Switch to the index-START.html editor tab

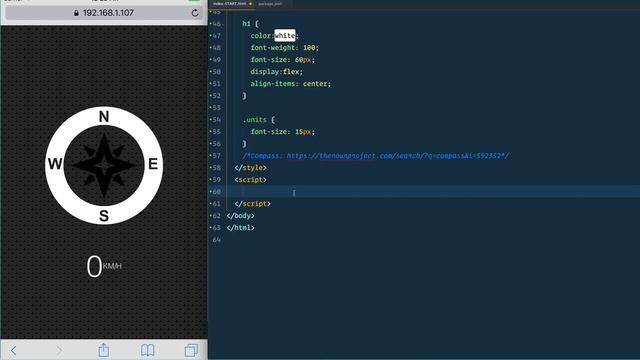pyautogui.click(x=230, y=4)
